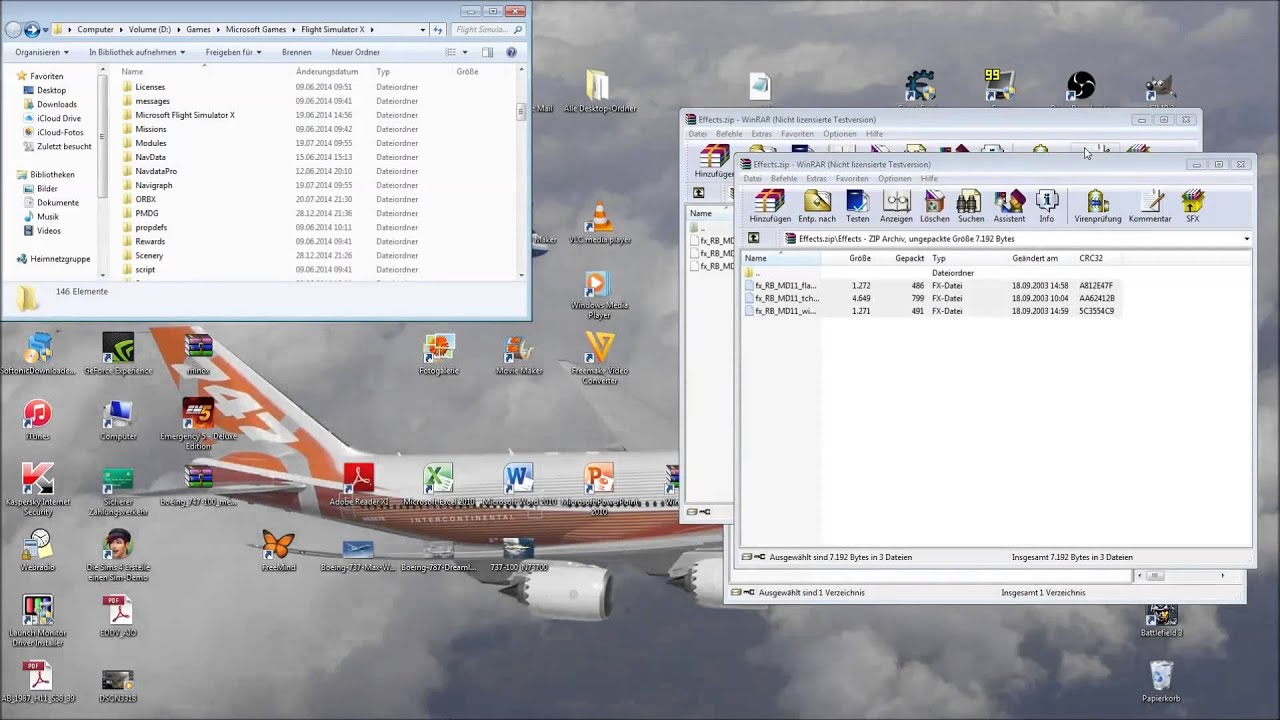This screenshot has height=720, width=1280.
Task: Click Brennen button in Explorer
Action: 296,52
